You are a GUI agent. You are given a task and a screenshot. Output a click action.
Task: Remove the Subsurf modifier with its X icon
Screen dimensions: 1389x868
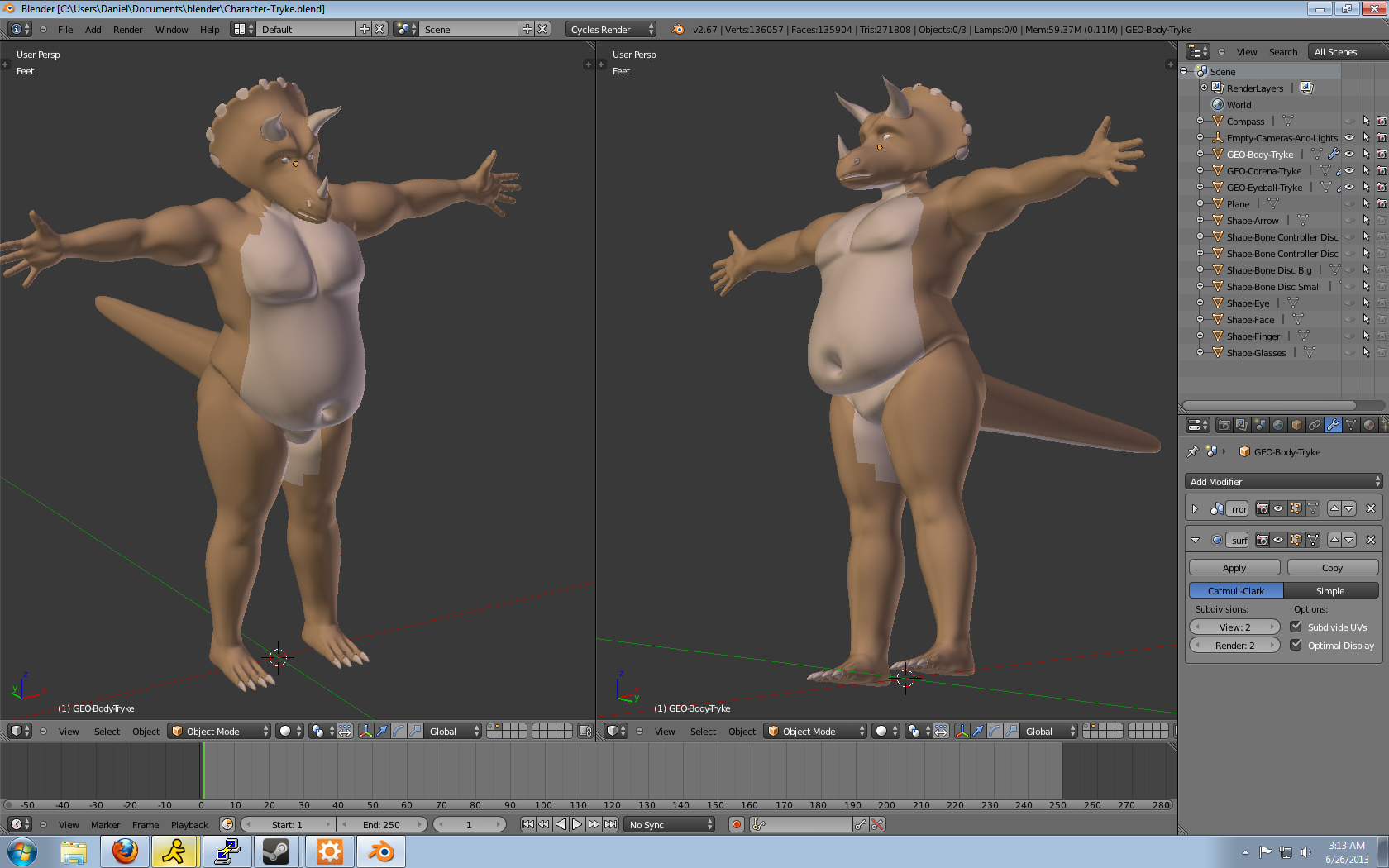1370,540
